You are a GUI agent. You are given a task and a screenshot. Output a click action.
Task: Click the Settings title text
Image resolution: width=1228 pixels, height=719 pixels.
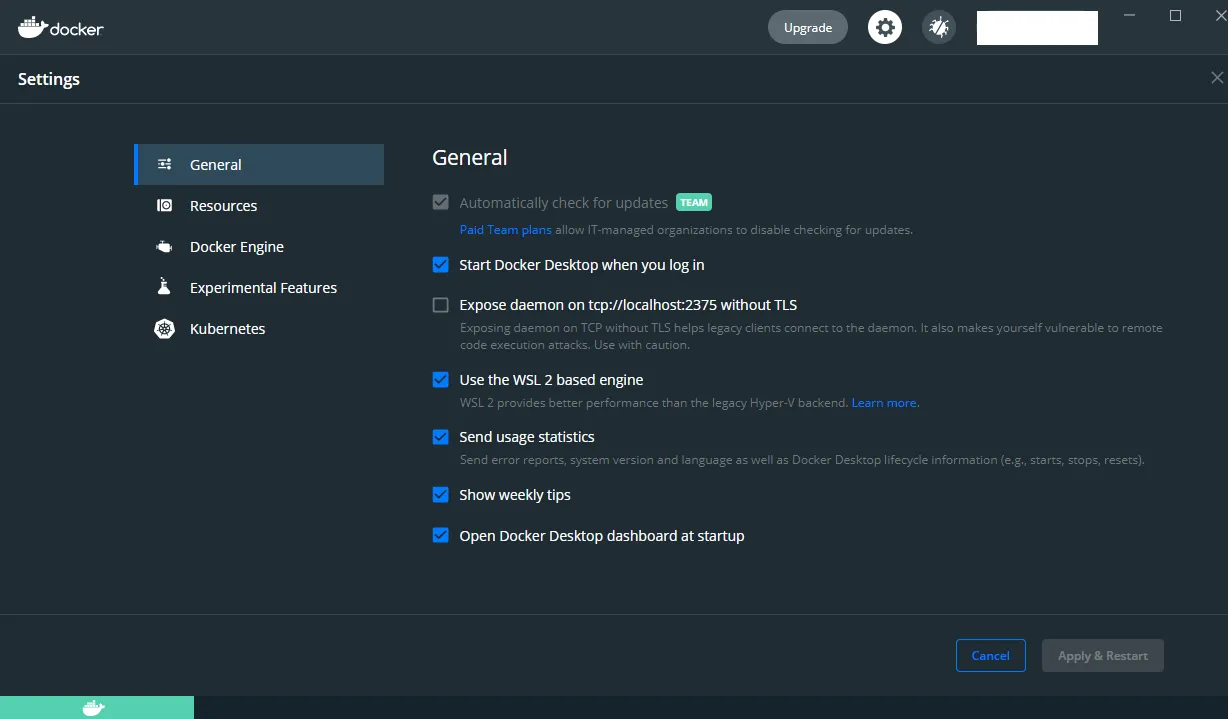point(49,79)
